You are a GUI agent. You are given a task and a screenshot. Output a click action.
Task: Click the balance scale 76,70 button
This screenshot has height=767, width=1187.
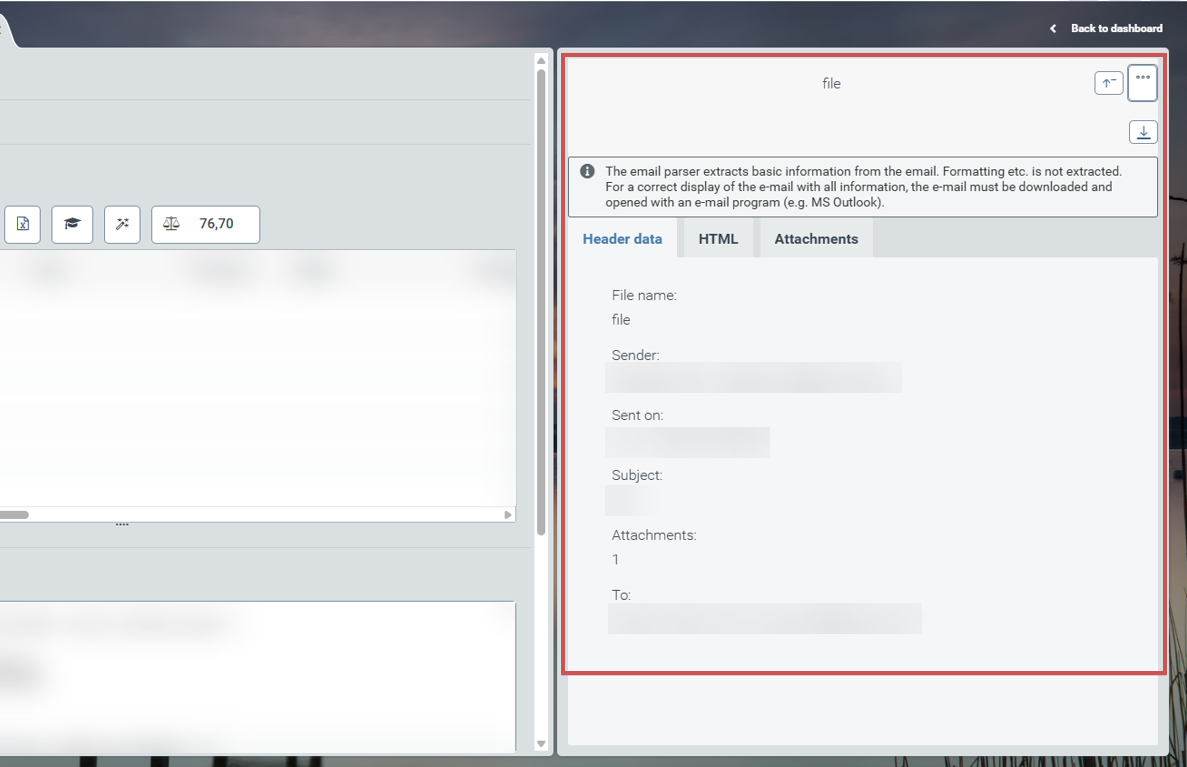point(205,224)
